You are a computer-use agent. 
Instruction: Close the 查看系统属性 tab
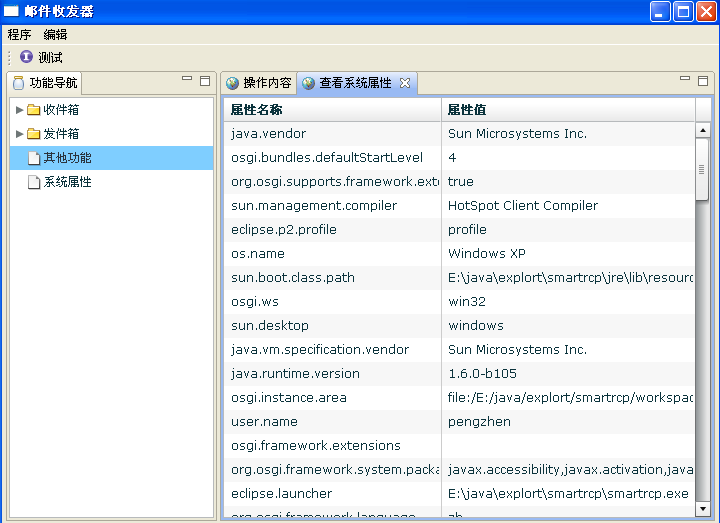coord(405,83)
